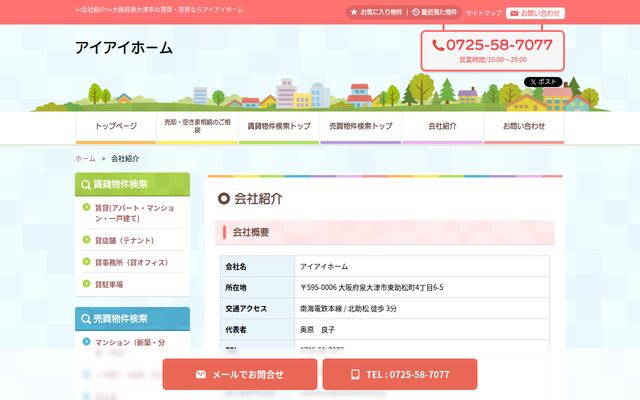This screenshot has height=400, width=640.
Task: Click the clock icon for 最近見た物件
Action: pos(416,12)
